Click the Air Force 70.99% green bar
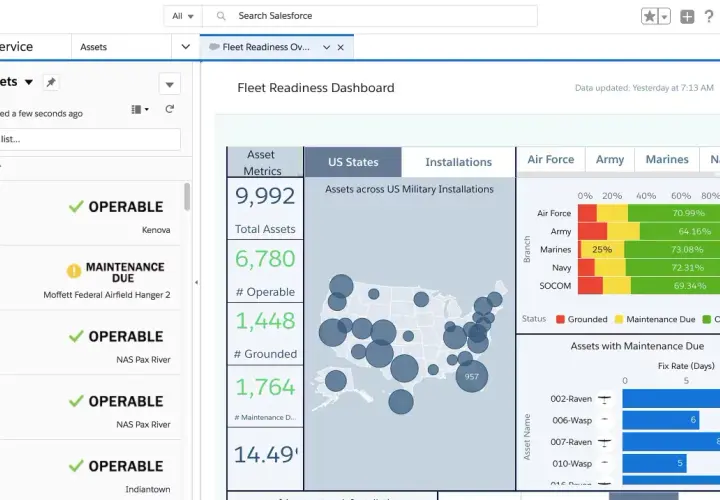Screen dimensions: 720x500 click(x=674, y=213)
